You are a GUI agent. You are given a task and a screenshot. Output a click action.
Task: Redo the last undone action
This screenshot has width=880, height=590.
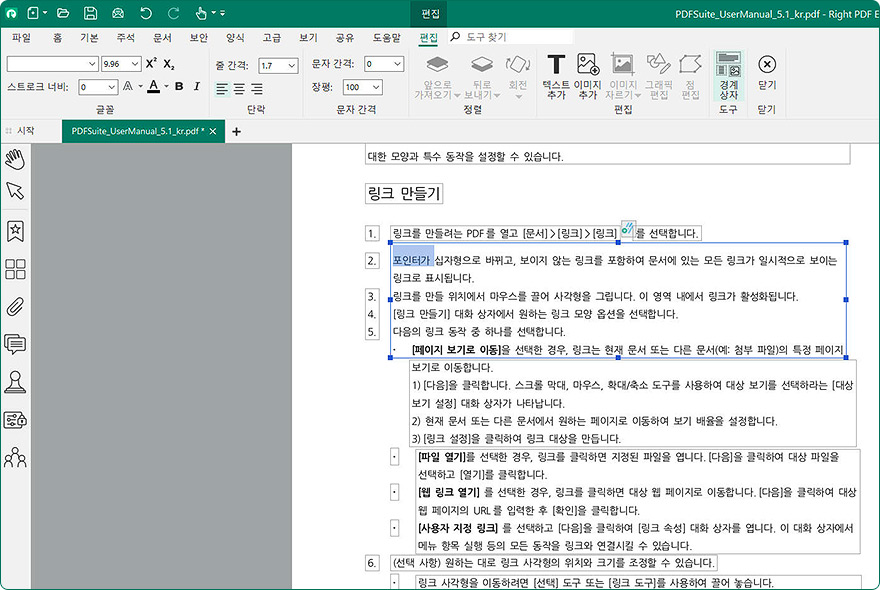(173, 13)
